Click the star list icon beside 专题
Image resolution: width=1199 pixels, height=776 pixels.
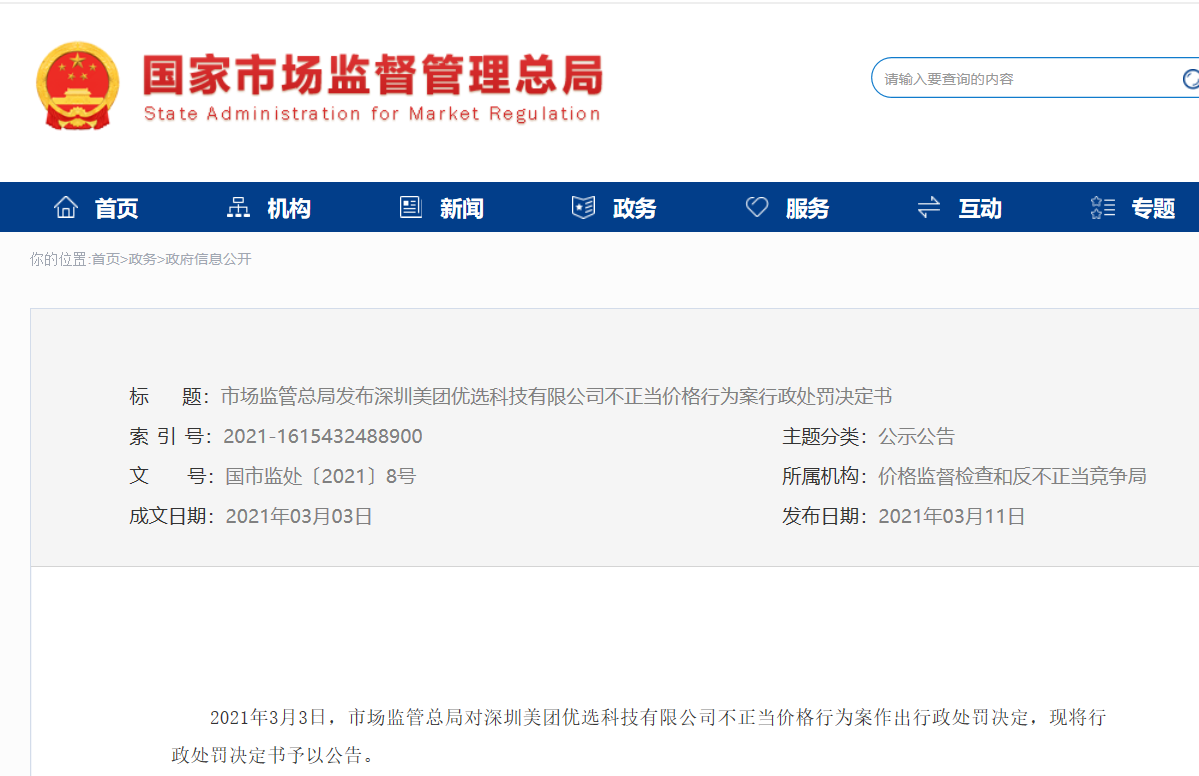point(1102,208)
